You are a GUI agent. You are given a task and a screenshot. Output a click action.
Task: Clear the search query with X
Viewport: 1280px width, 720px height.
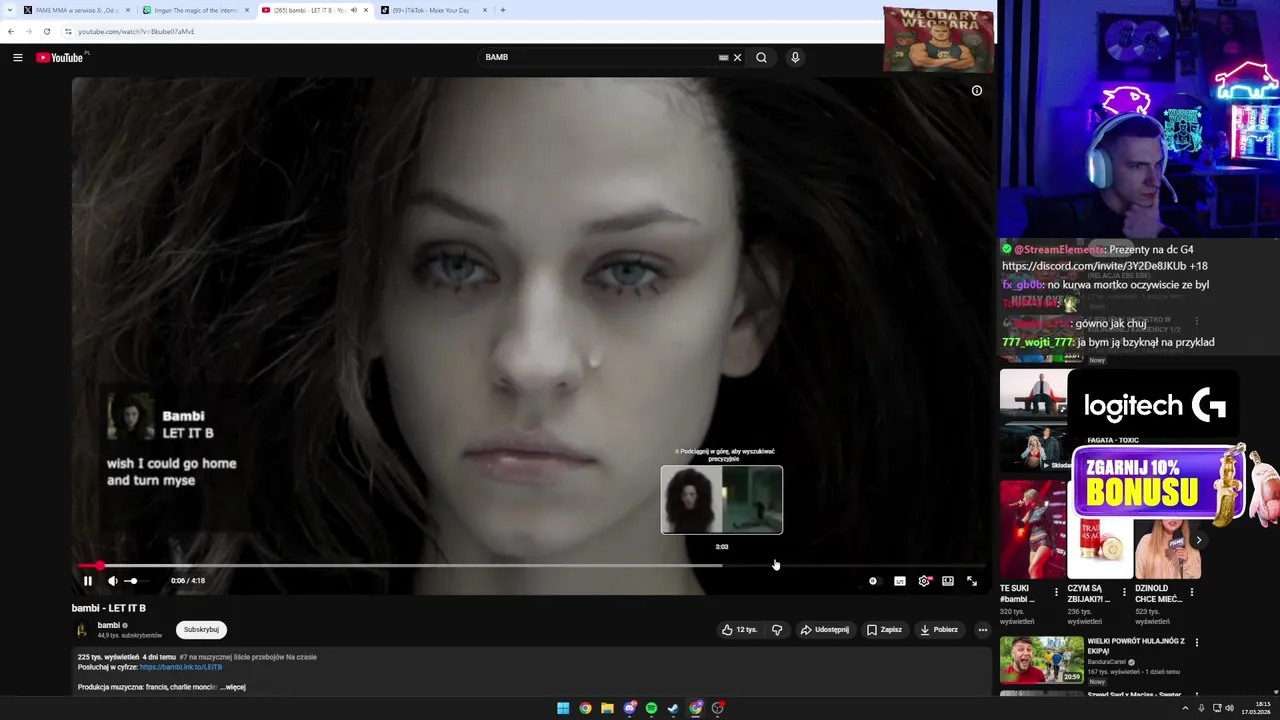[x=738, y=58]
